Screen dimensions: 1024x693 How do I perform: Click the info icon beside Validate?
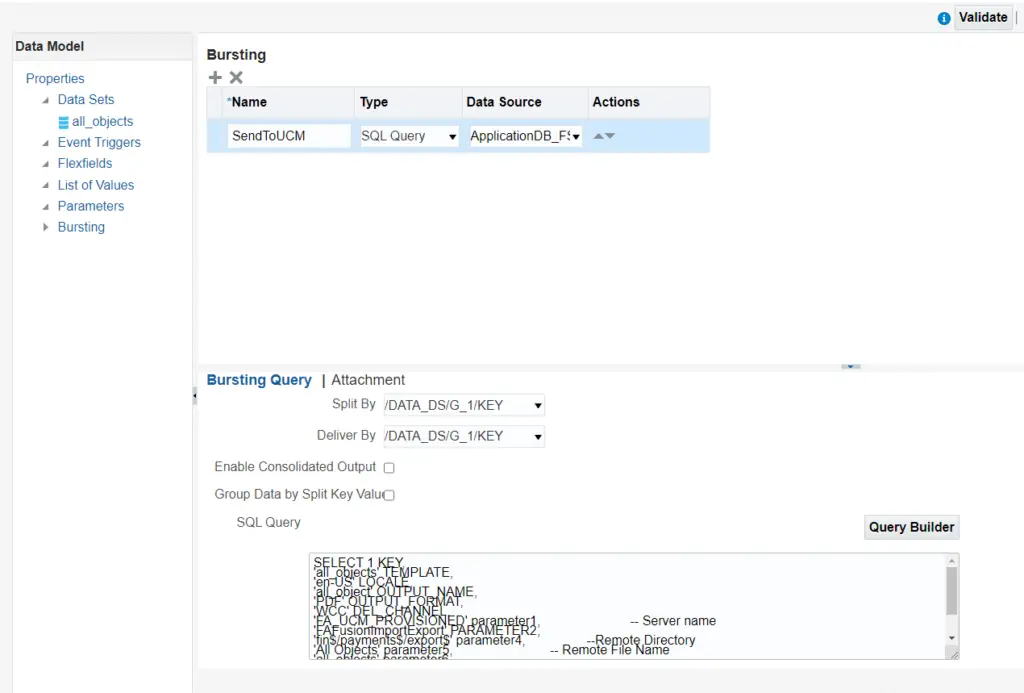[x=945, y=18]
